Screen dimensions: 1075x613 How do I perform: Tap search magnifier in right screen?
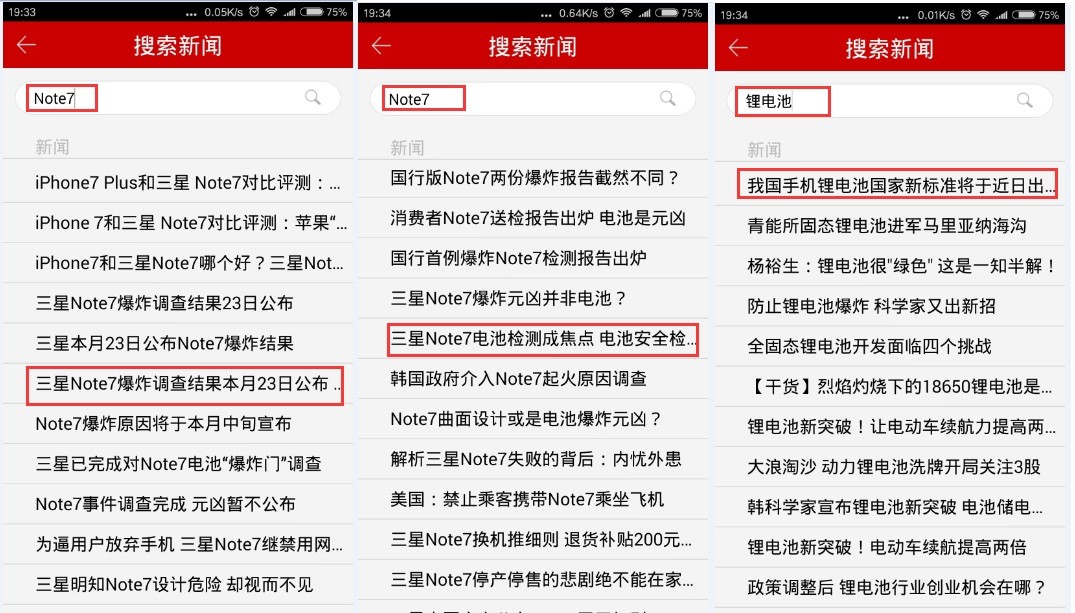click(x=1025, y=101)
